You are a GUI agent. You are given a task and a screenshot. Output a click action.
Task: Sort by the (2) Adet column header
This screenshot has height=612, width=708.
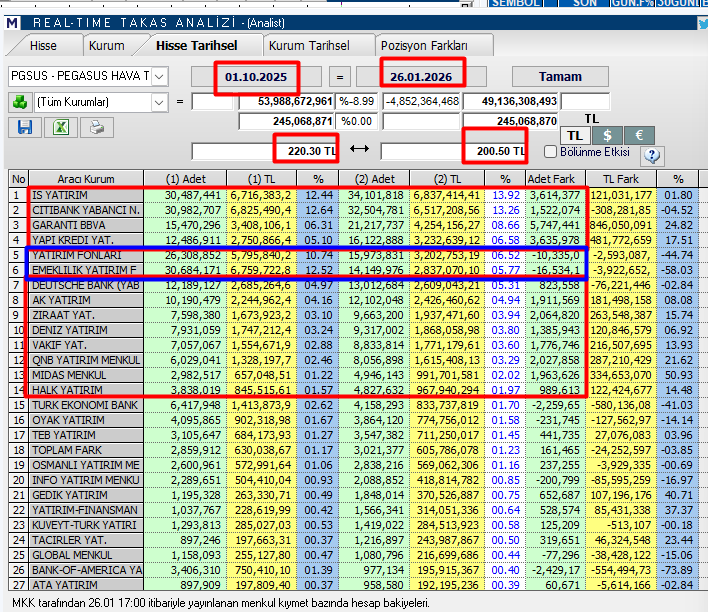374,179
